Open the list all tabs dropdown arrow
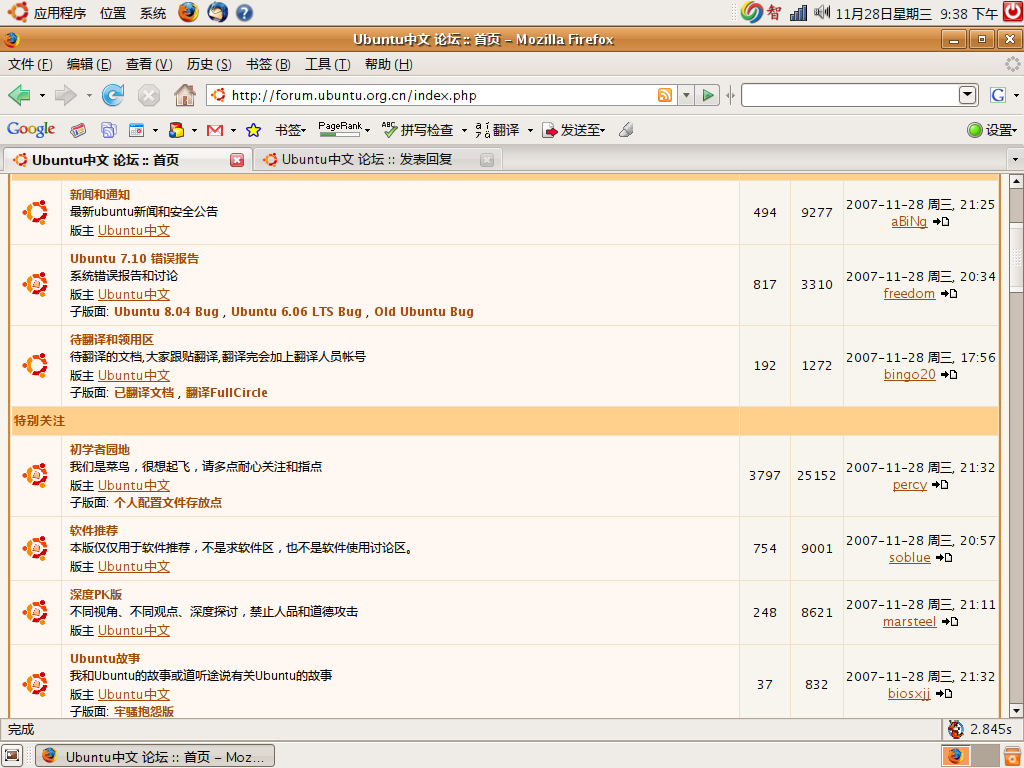 (1015, 159)
